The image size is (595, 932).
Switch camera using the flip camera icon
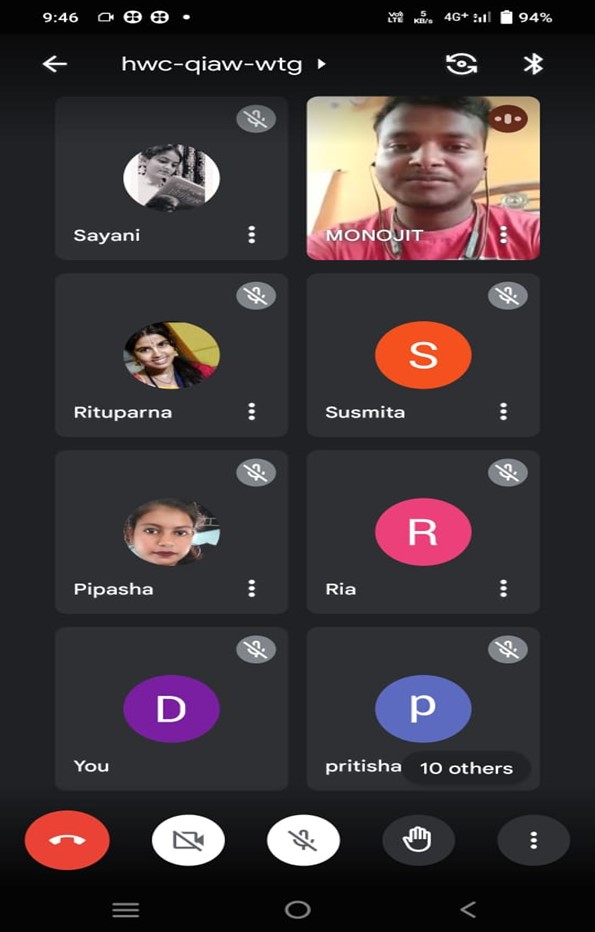[462, 64]
